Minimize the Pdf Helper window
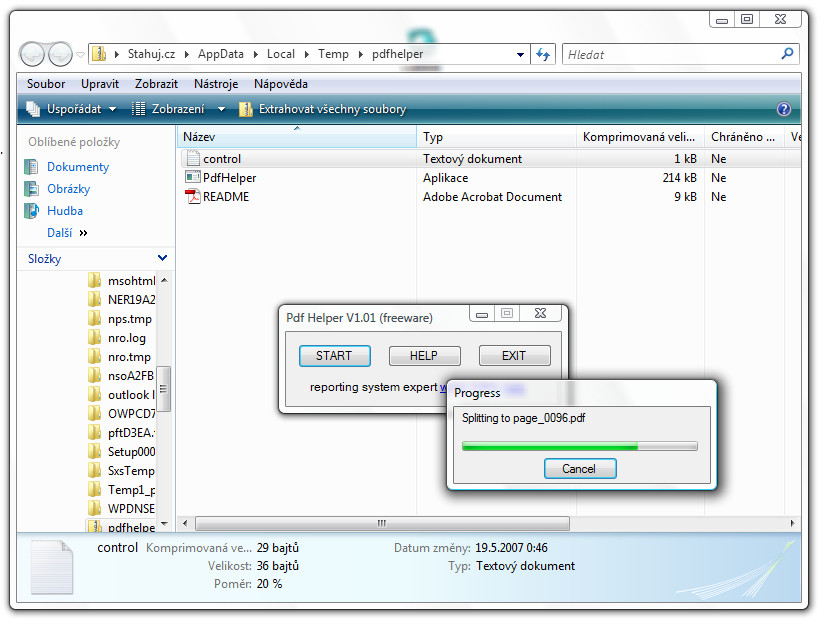The width and height of the screenshot is (826, 623). [x=481, y=314]
